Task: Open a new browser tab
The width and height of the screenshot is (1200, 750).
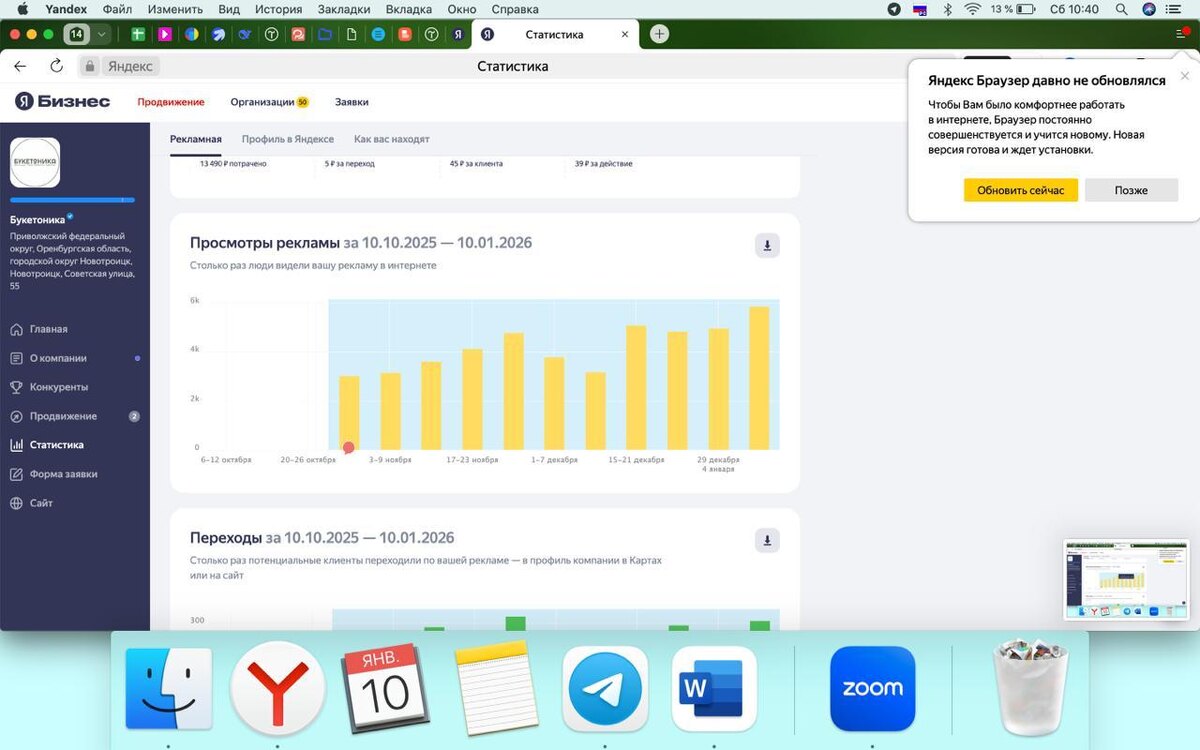Action: 659,34
